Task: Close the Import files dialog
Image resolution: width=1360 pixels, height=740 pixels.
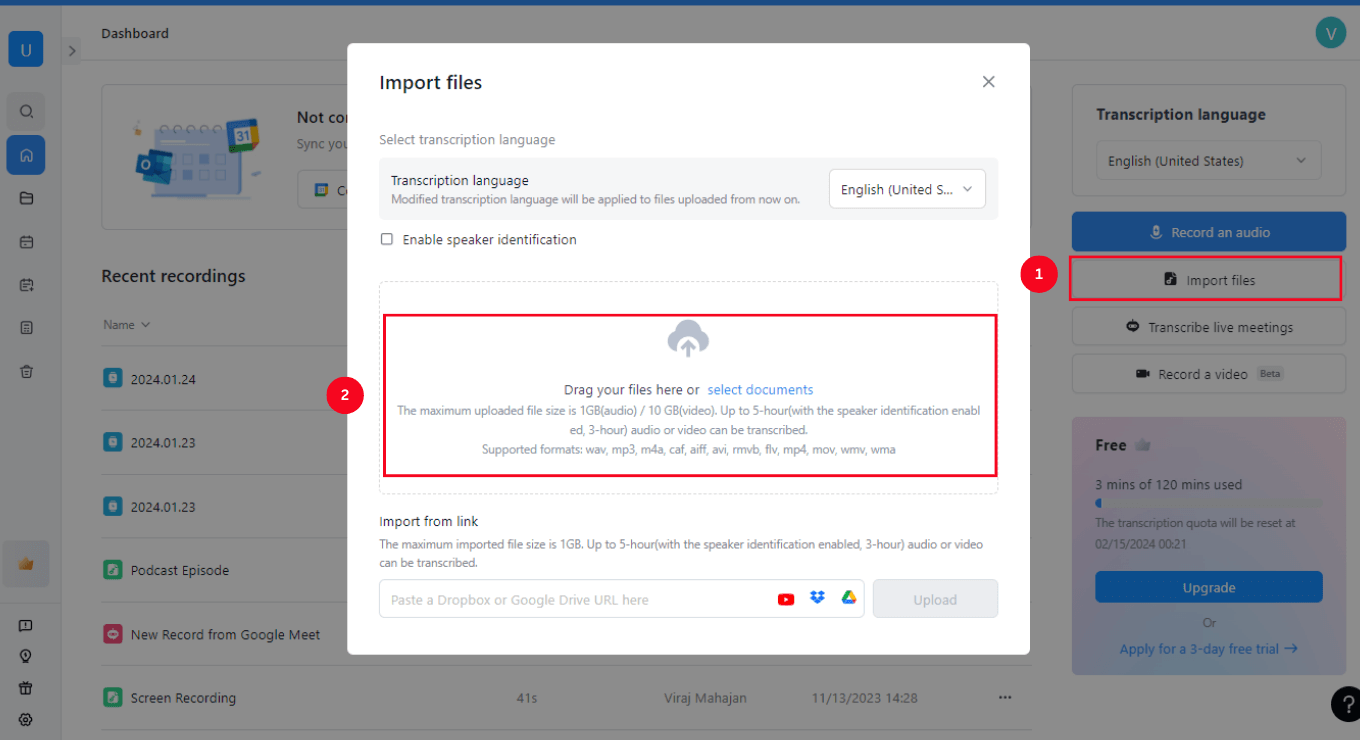Action: click(x=988, y=82)
